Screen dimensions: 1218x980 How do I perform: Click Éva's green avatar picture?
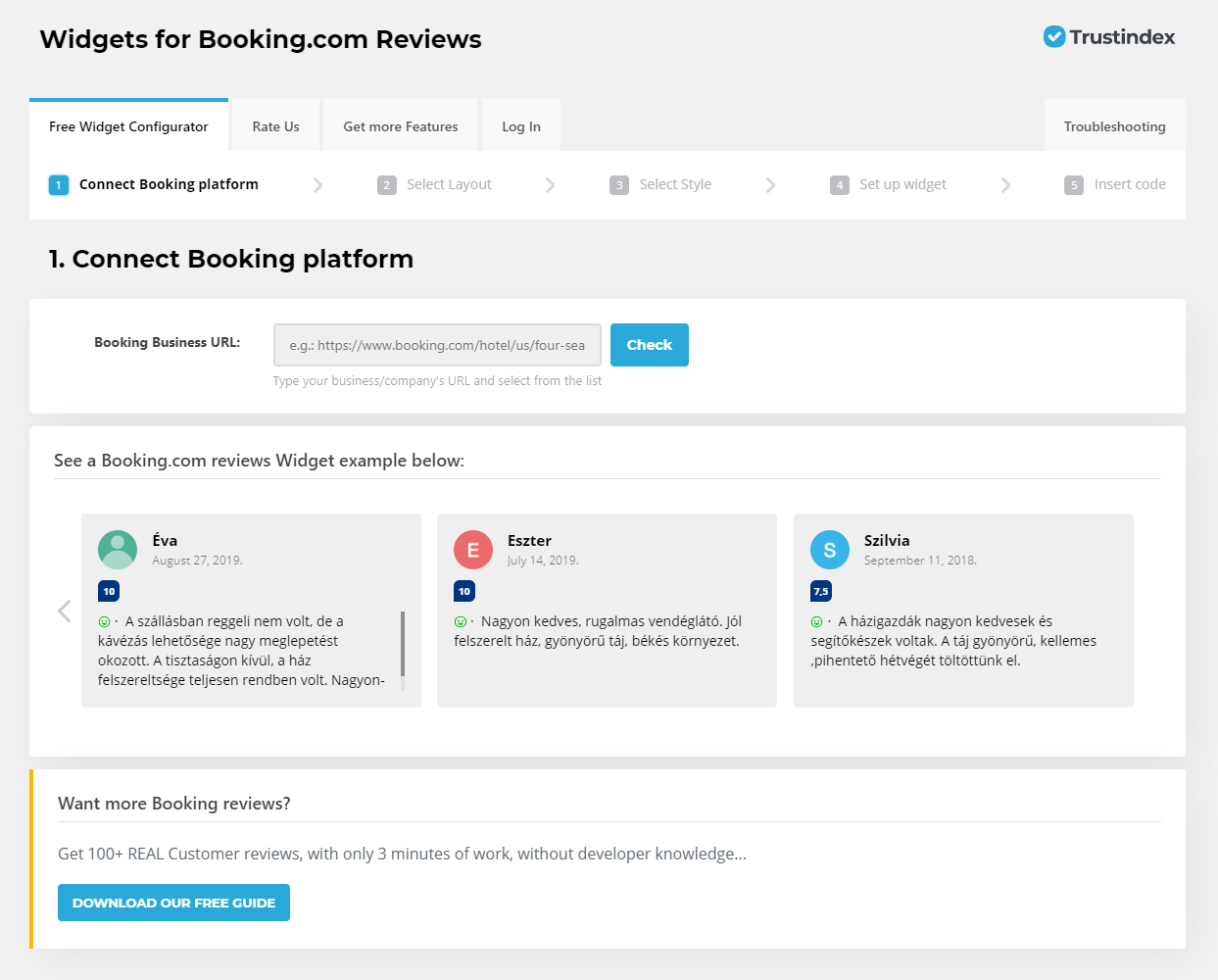118,550
